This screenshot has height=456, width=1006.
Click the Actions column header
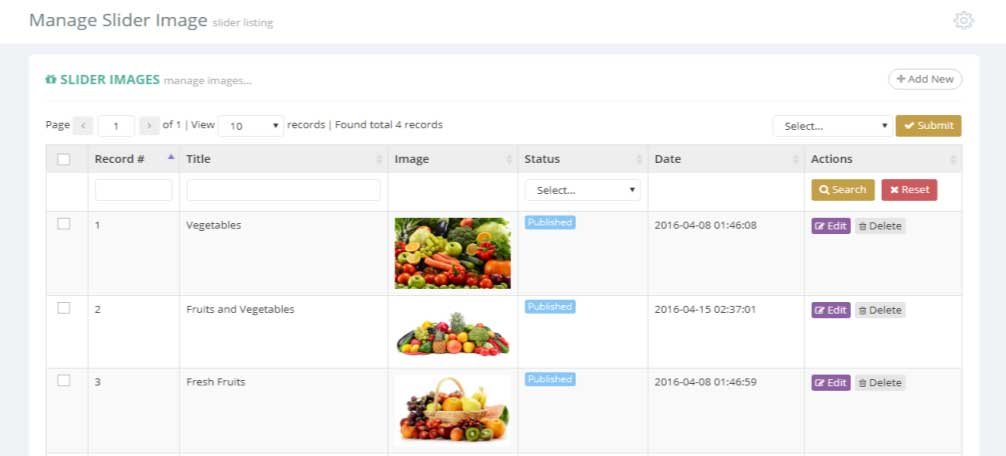pyautogui.click(x=883, y=159)
